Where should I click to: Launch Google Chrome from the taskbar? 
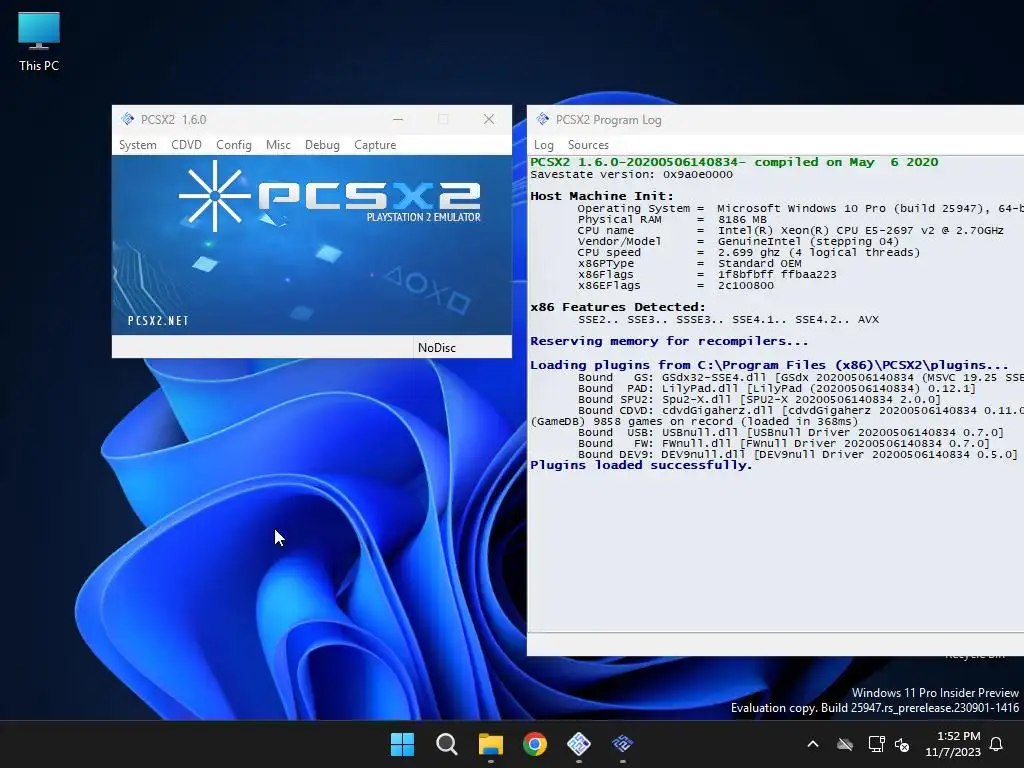pyautogui.click(x=535, y=744)
